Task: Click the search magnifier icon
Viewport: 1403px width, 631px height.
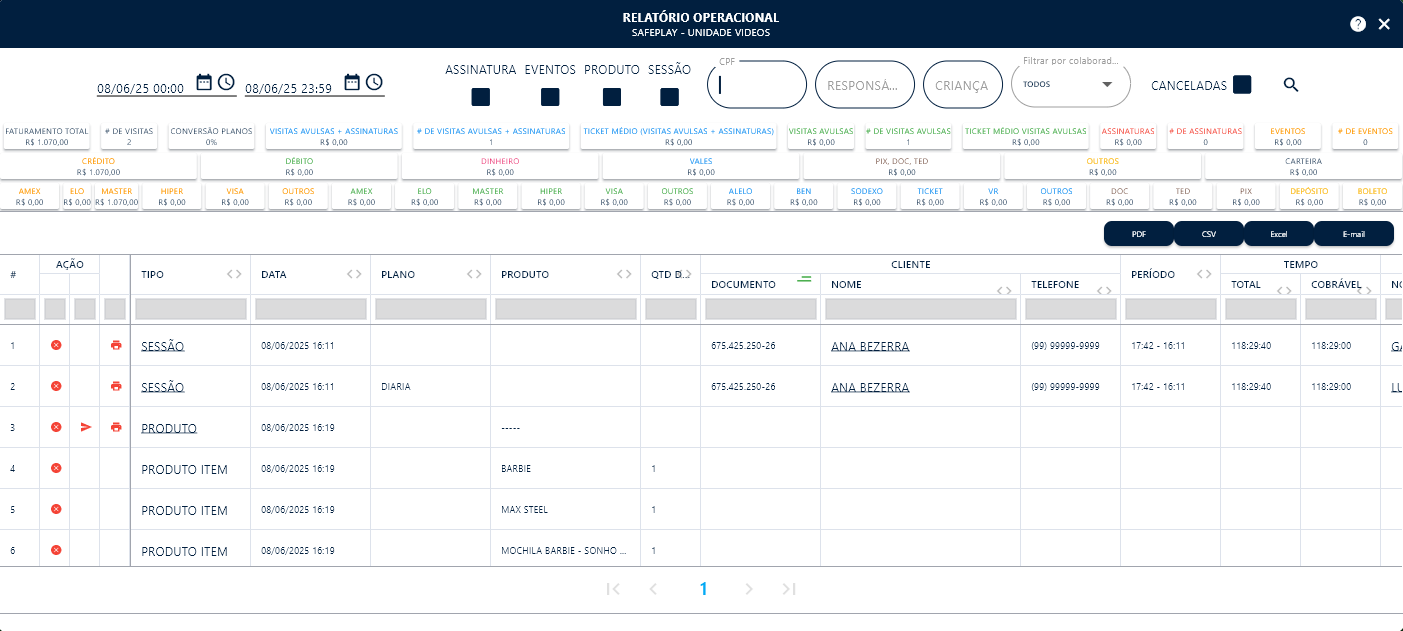Action: [1291, 85]
